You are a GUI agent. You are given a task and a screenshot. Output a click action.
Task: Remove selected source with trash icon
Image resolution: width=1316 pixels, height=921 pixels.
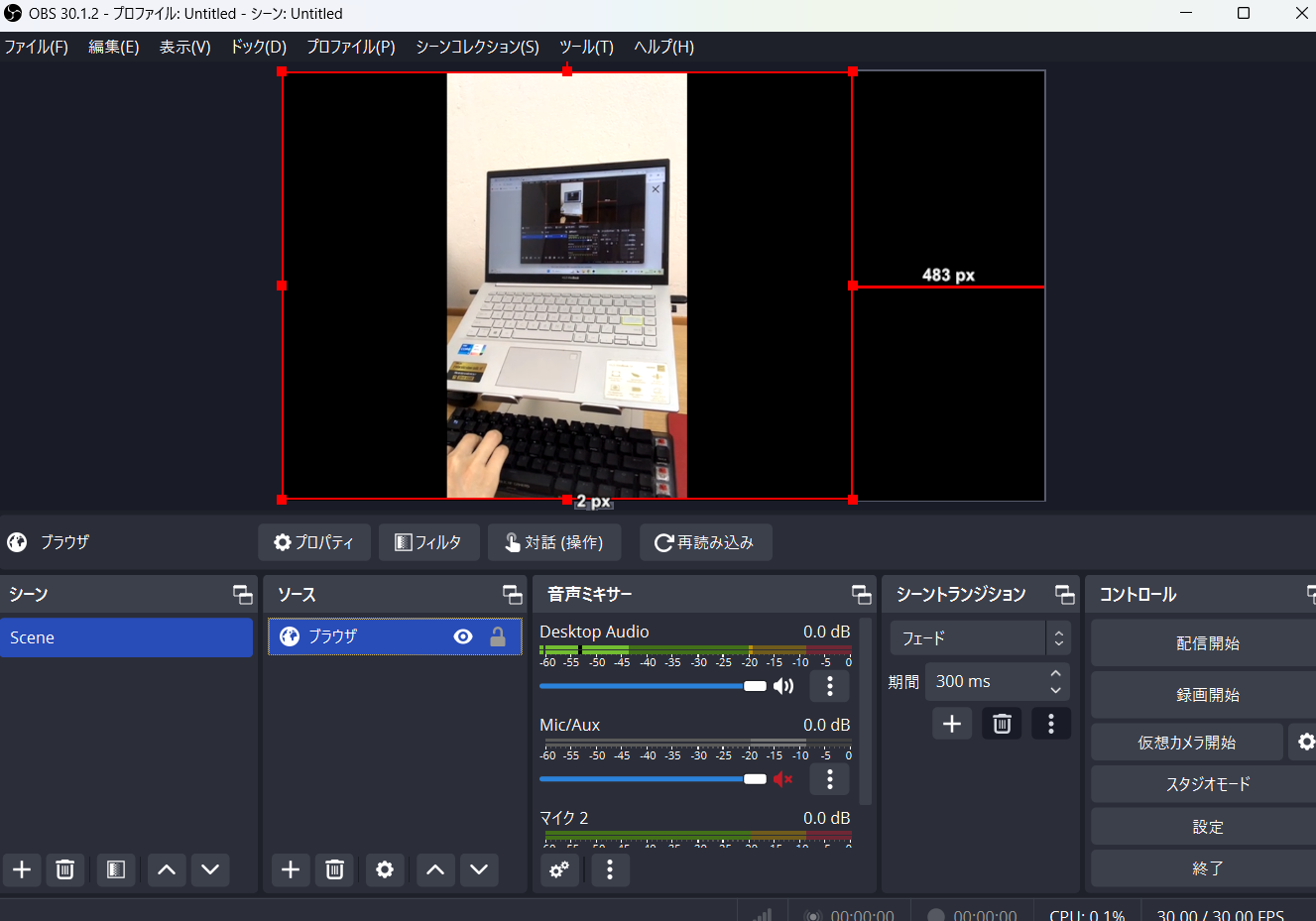click(334, 869)
